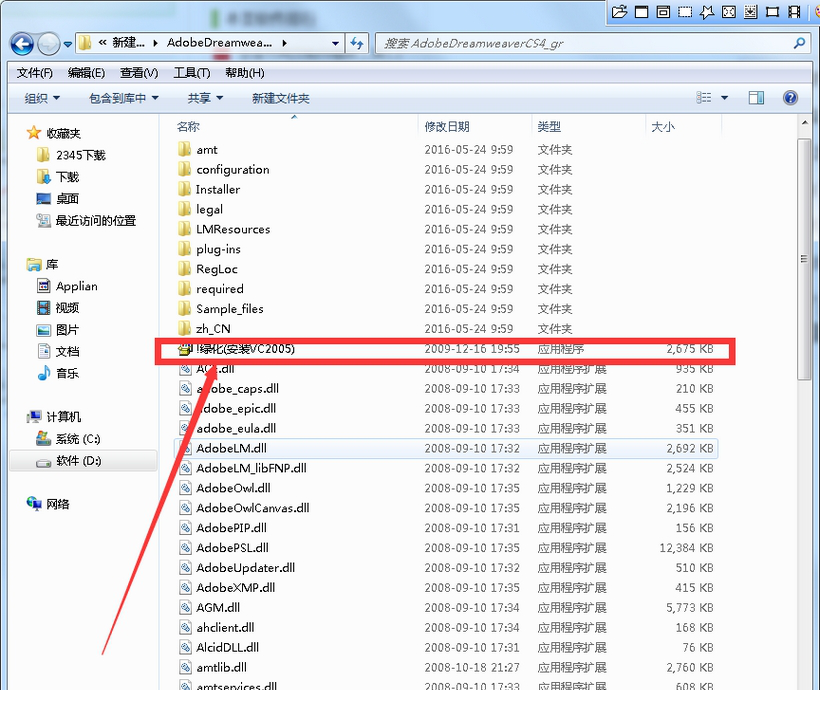Go back with the blue Back arrow

[x=22, y=44]
